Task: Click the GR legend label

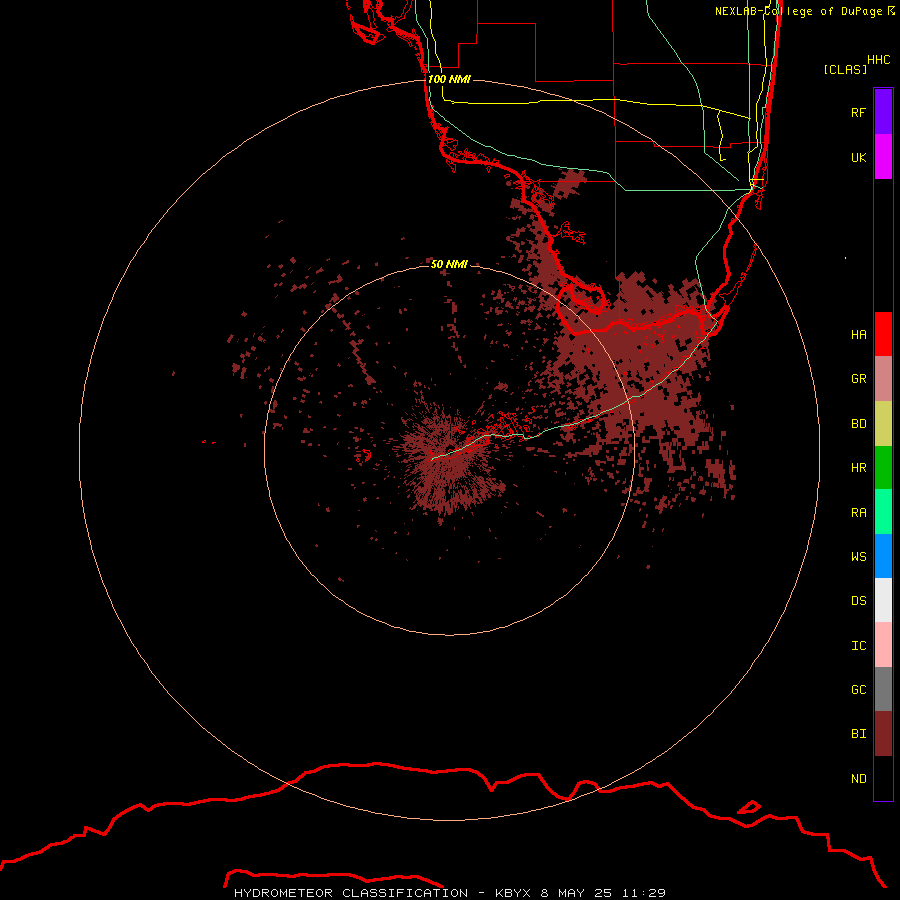Action: click(x=858, y=379)
